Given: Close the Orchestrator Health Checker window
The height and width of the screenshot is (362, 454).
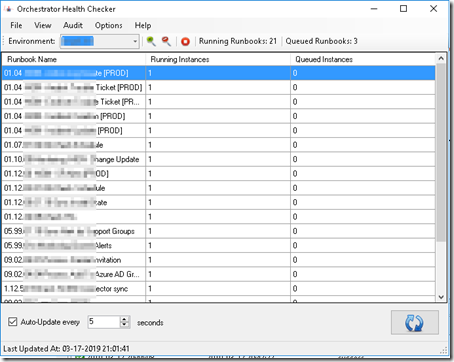Looking at the screenshot, I should coord(433,9).
